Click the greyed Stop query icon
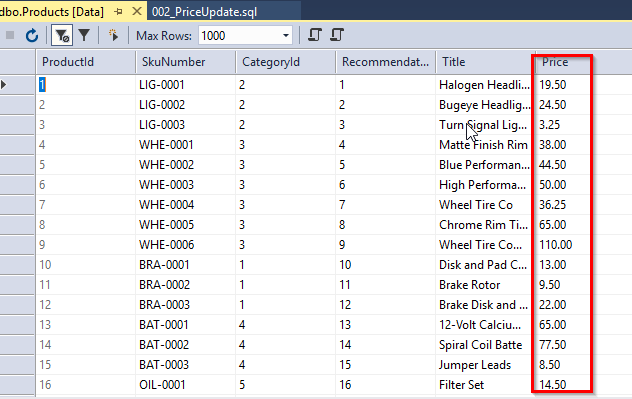Viewport: 632px width, 399px height. coord(10,35)
